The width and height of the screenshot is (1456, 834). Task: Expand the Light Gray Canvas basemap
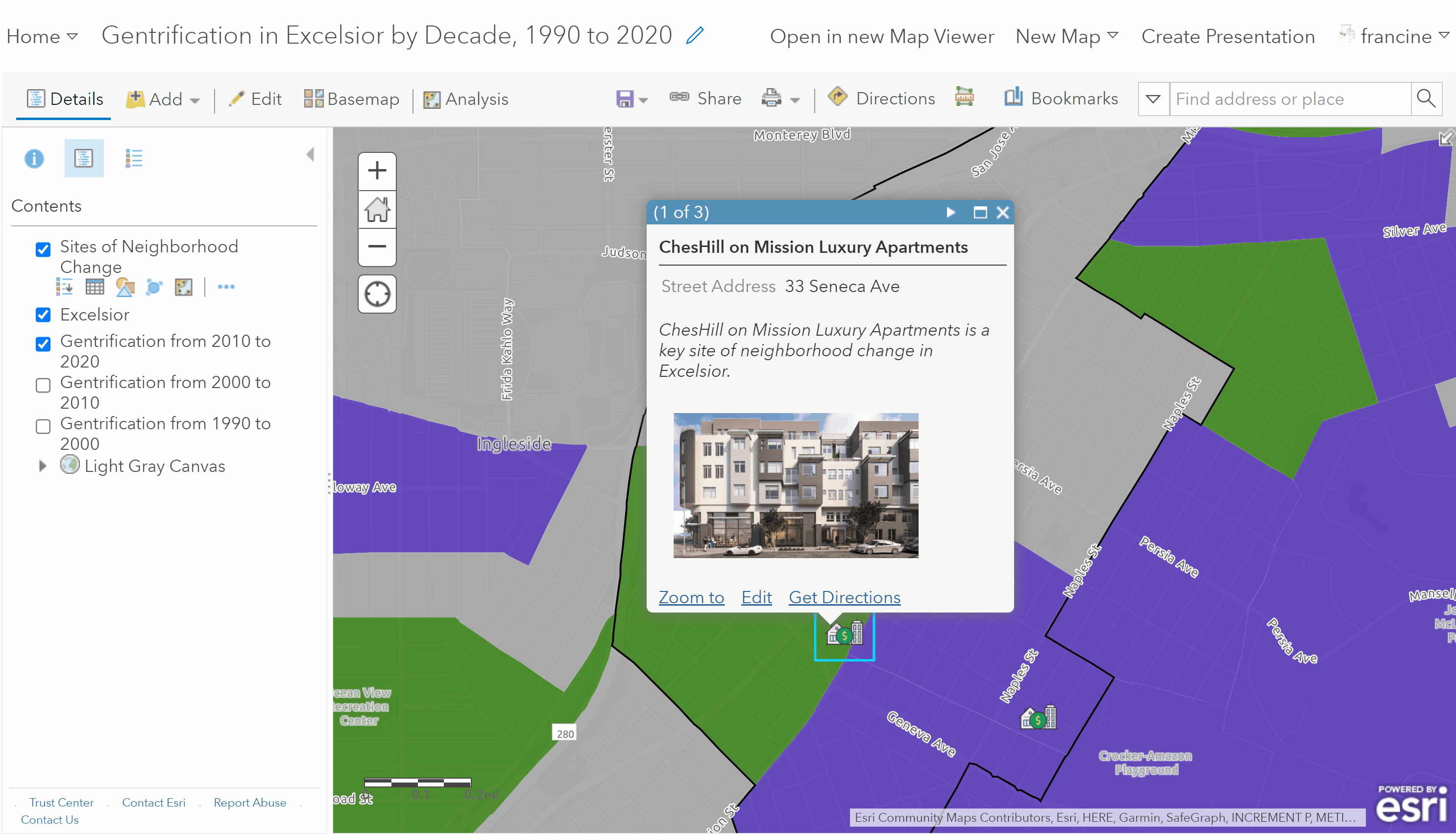(42, 466)
